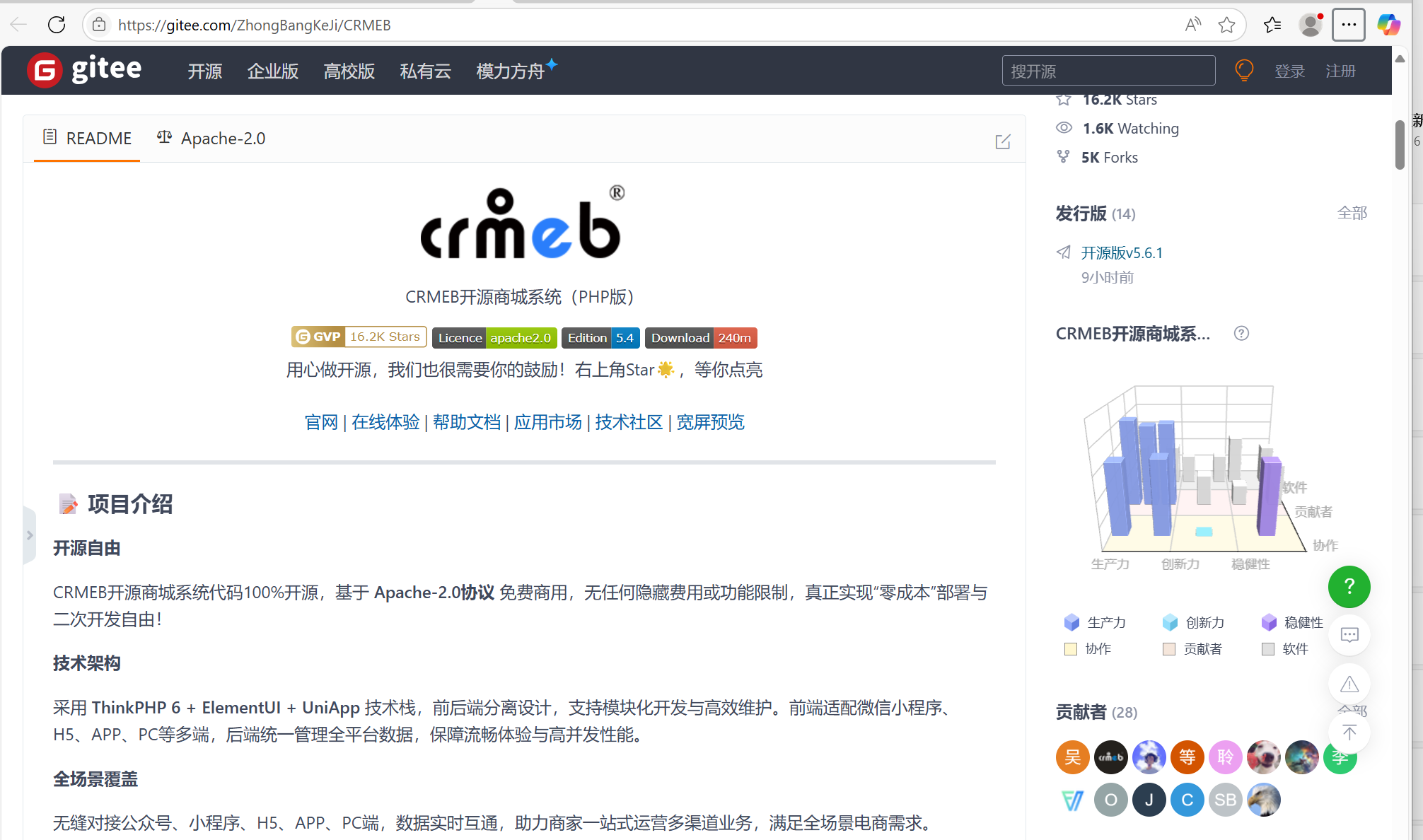Image resolution: width=1423 pixels, height=840 pixels.
Task: Toggle the 协作 legend checkbox
Action: (1071, 649)
